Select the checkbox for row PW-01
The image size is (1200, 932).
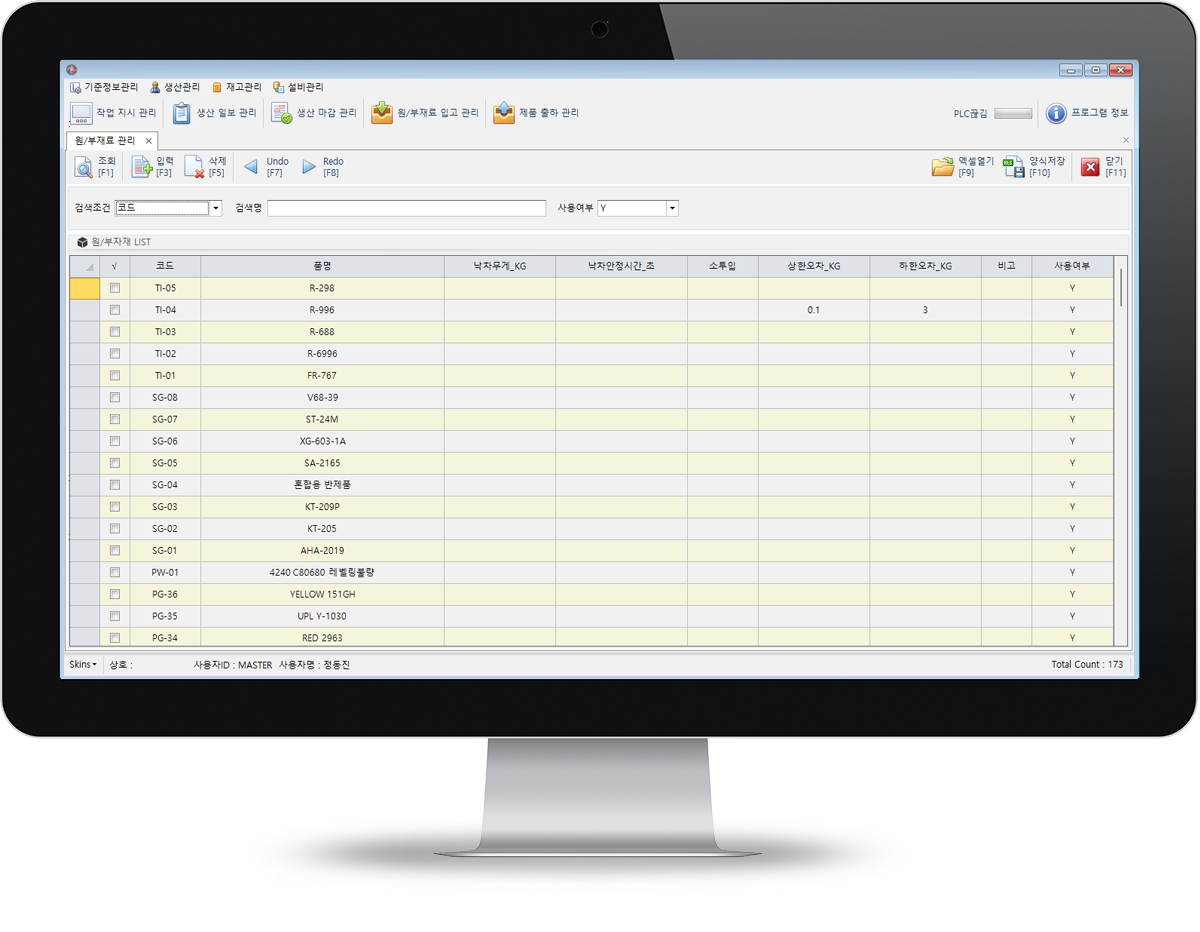(x=115, y=573)
